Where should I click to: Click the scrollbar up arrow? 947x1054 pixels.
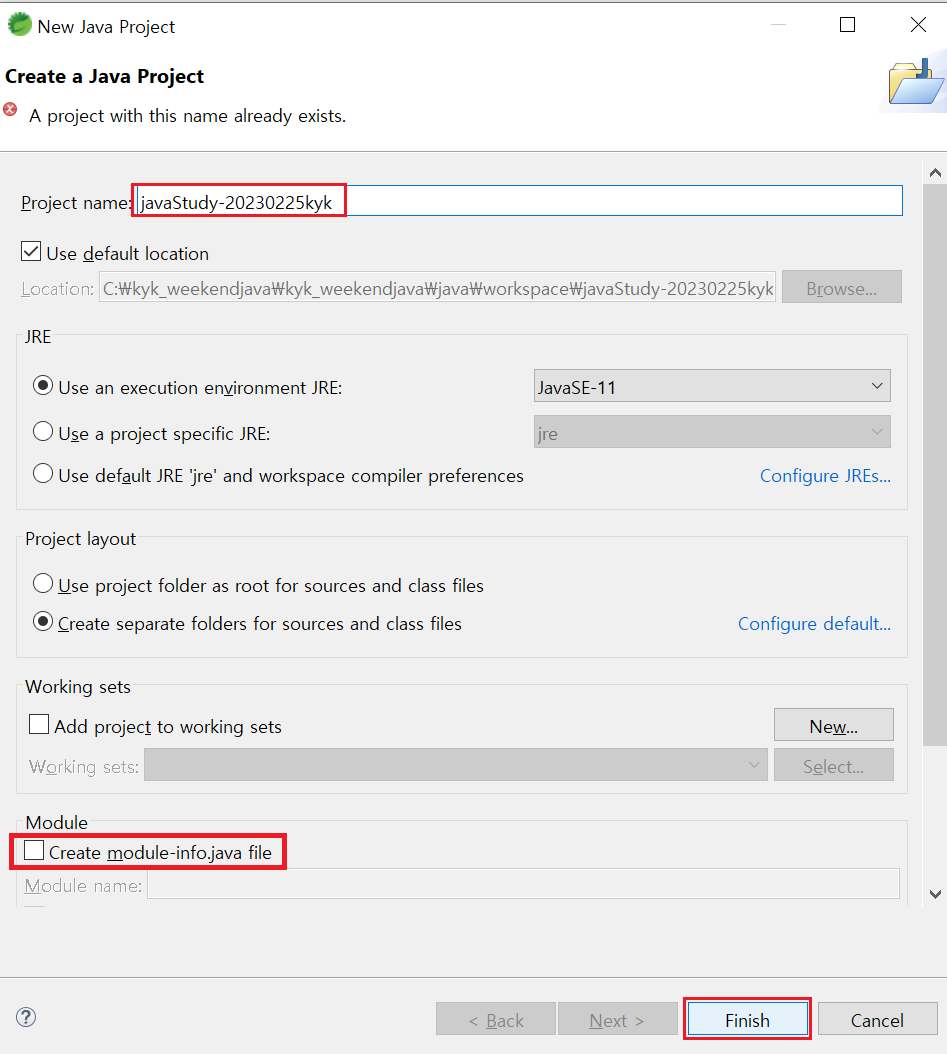tap(935, 173)
